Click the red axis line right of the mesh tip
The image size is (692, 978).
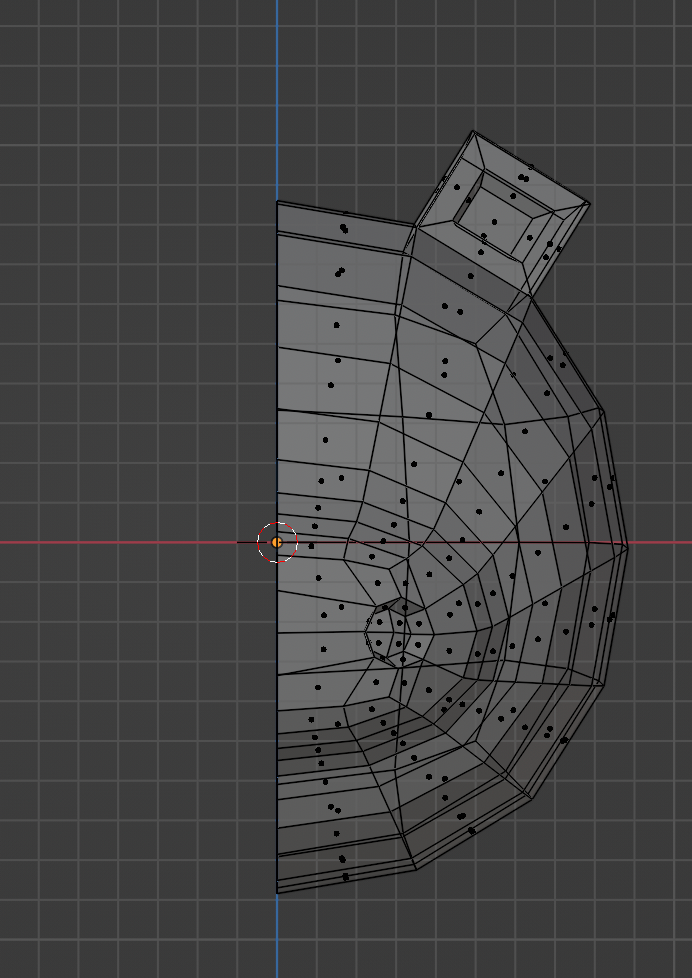[660, 543]
